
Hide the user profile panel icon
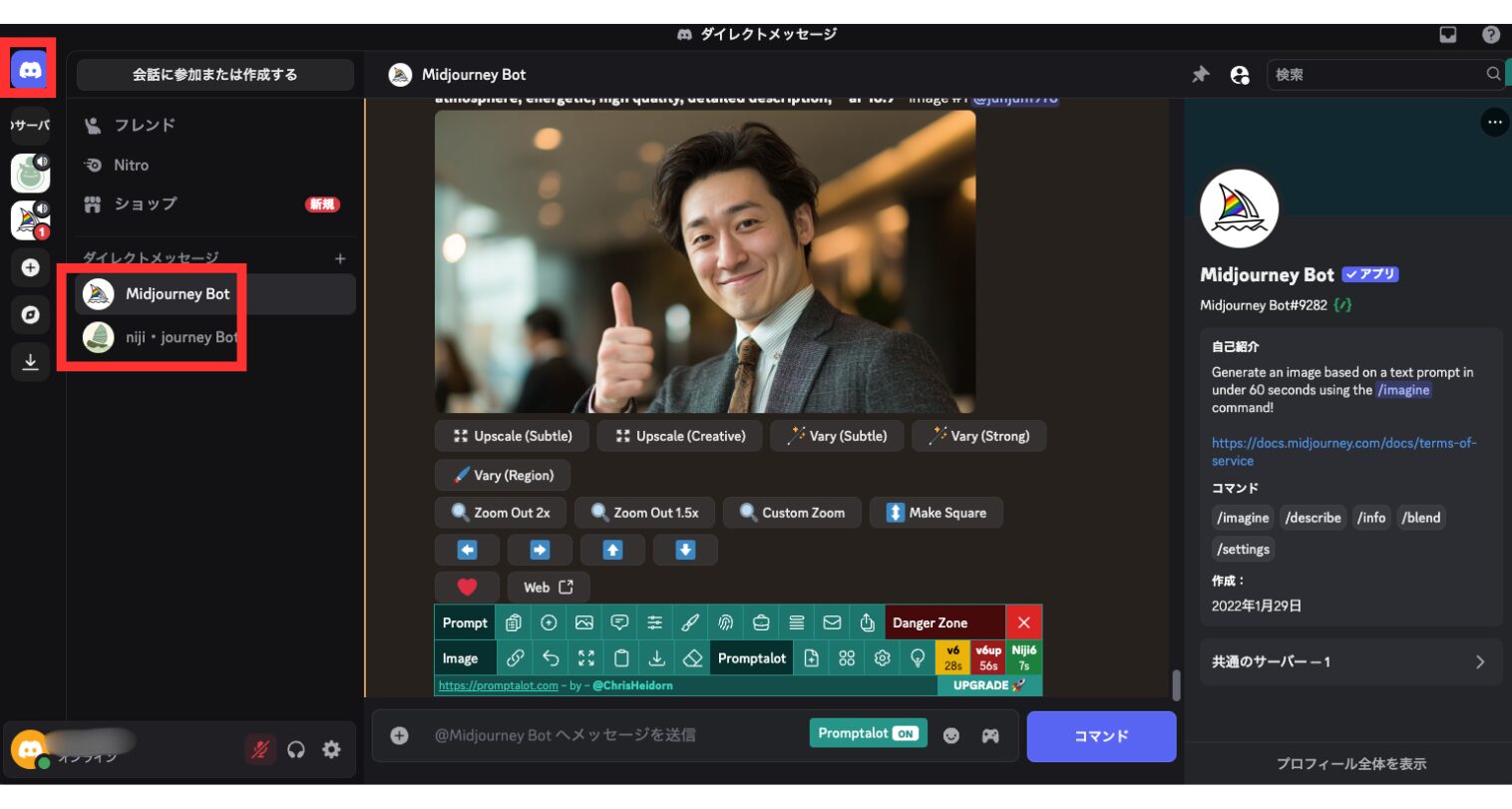pyautogui.click(x=1240, y=74)
